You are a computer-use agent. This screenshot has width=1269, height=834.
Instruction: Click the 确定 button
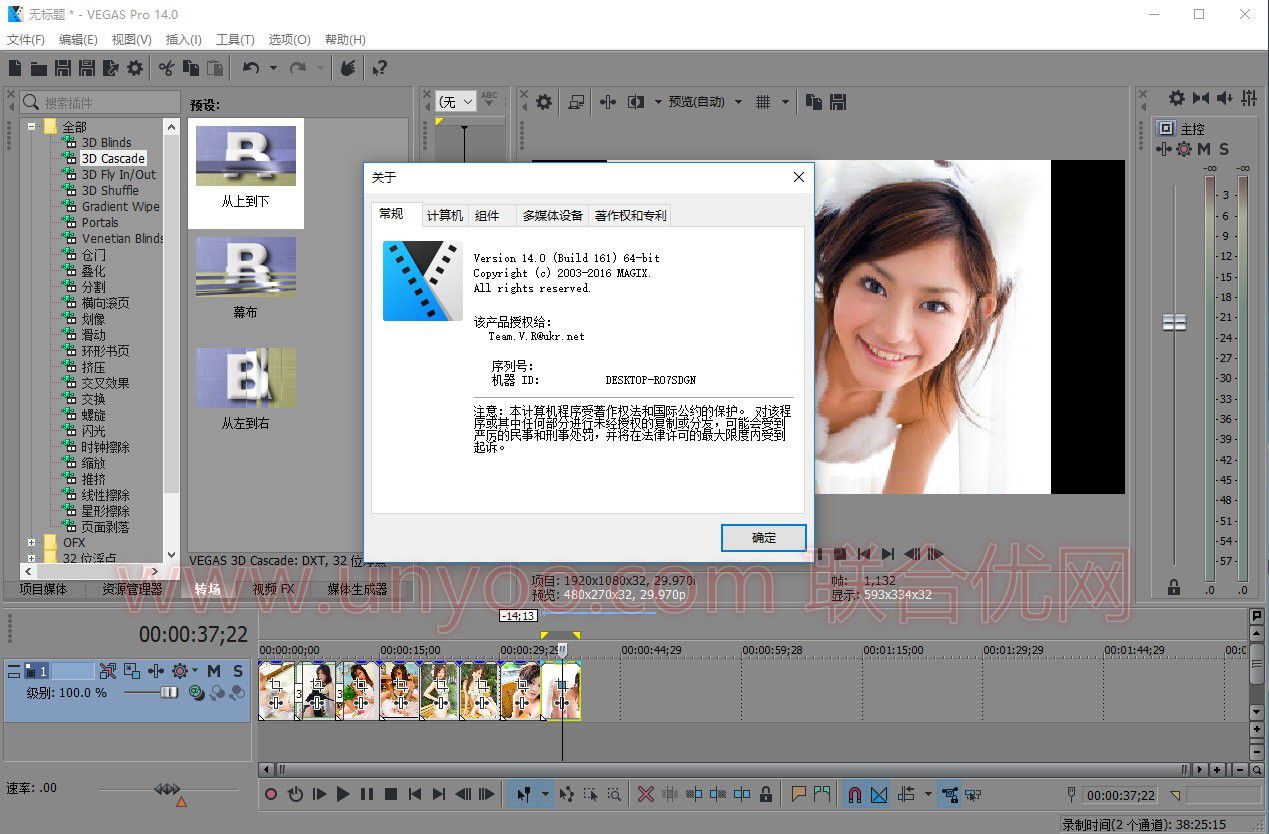tap(763, 537)
